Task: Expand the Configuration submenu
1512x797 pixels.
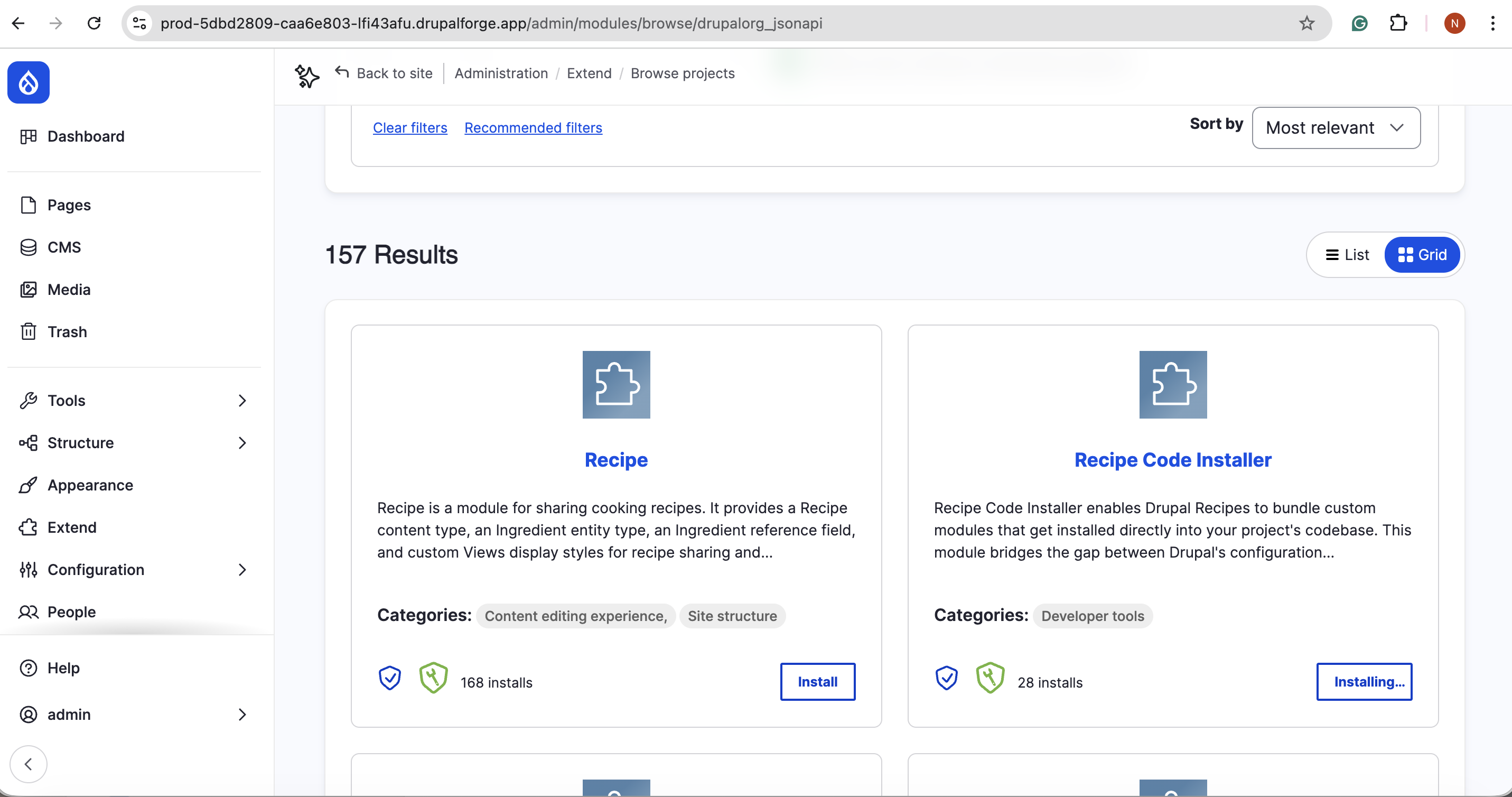Action: [95, 569]
